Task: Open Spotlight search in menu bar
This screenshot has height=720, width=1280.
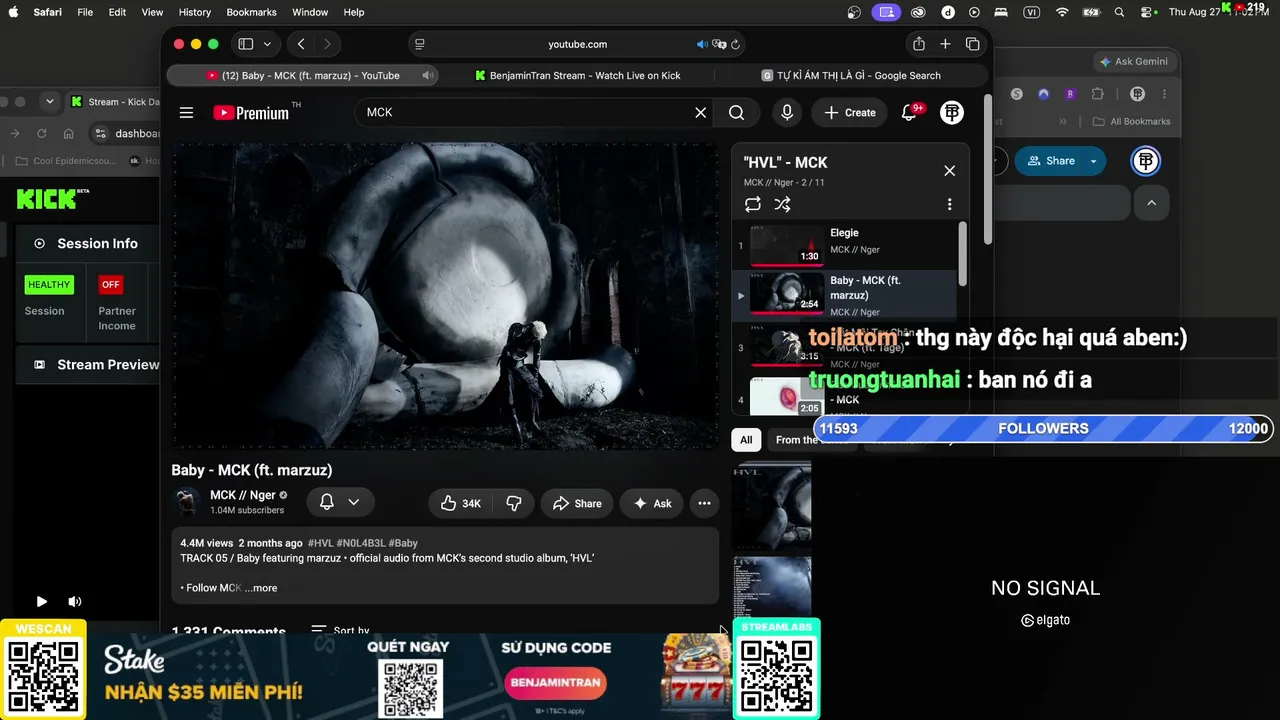Action: coord(1120,12)
